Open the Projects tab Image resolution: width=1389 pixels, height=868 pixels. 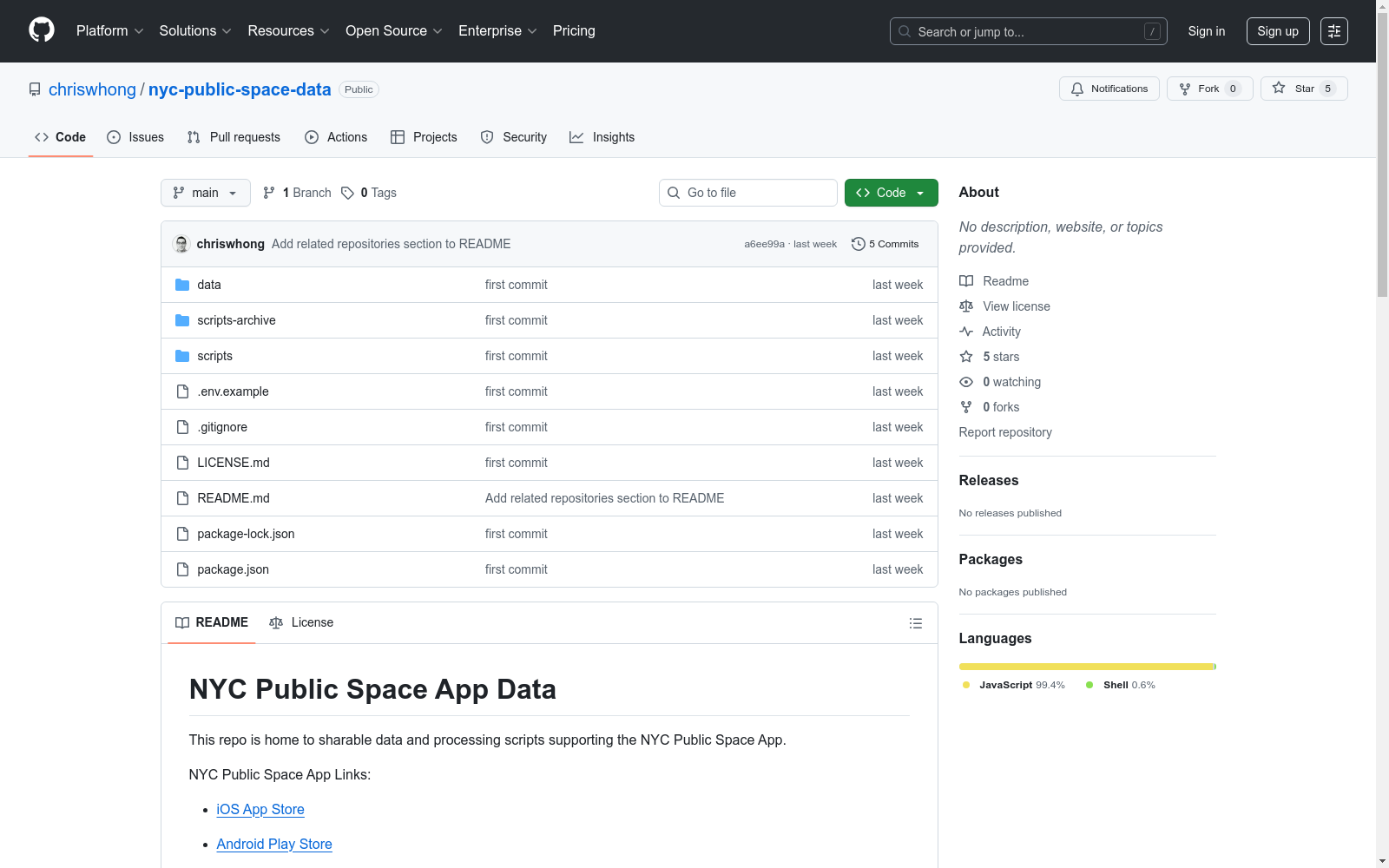pyautogui.click(x=424, y=137)
